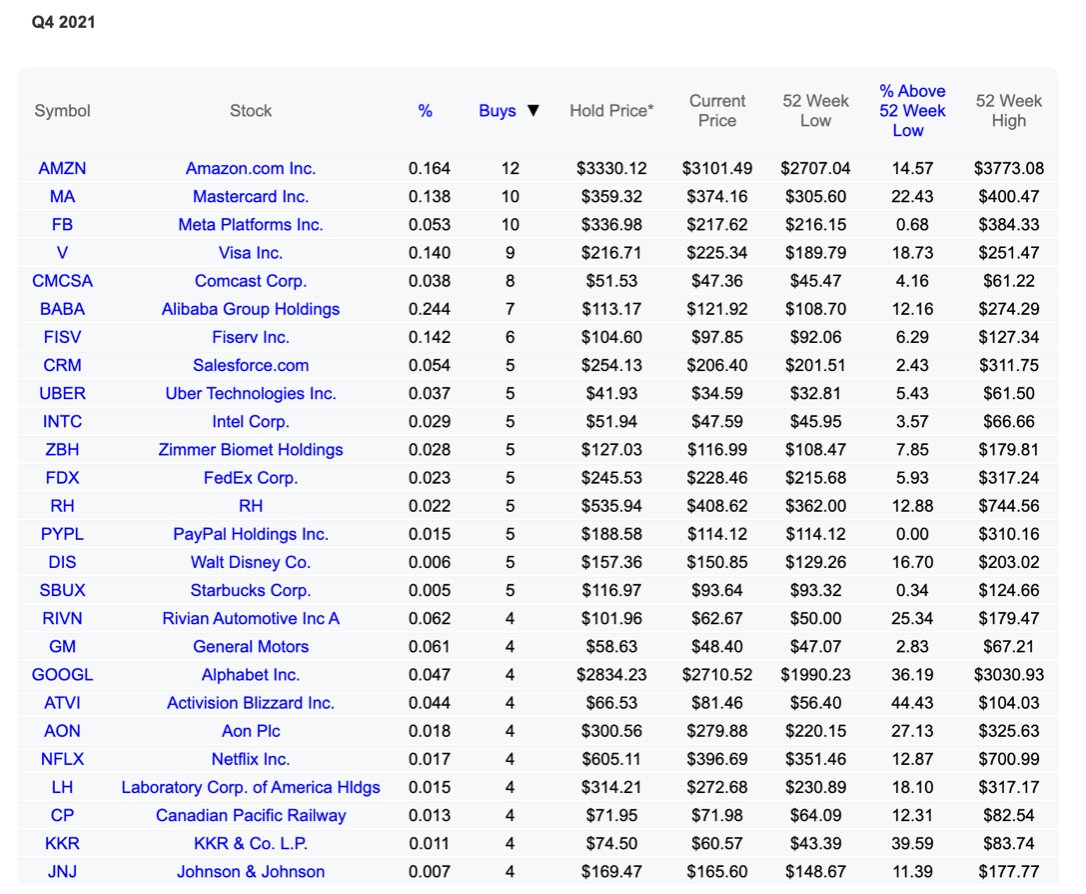Click INTC ticker symbol

coord(62,422)
